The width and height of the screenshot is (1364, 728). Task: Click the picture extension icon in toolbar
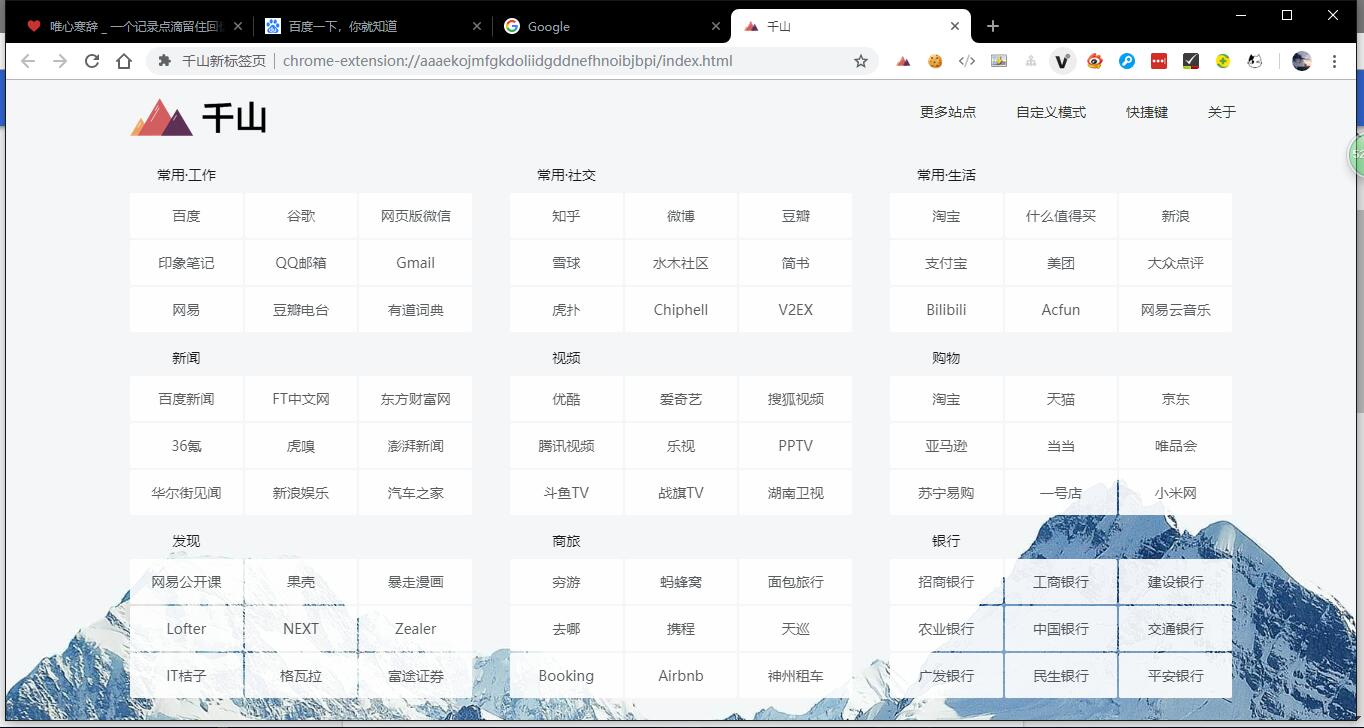(x=999, y=61)
